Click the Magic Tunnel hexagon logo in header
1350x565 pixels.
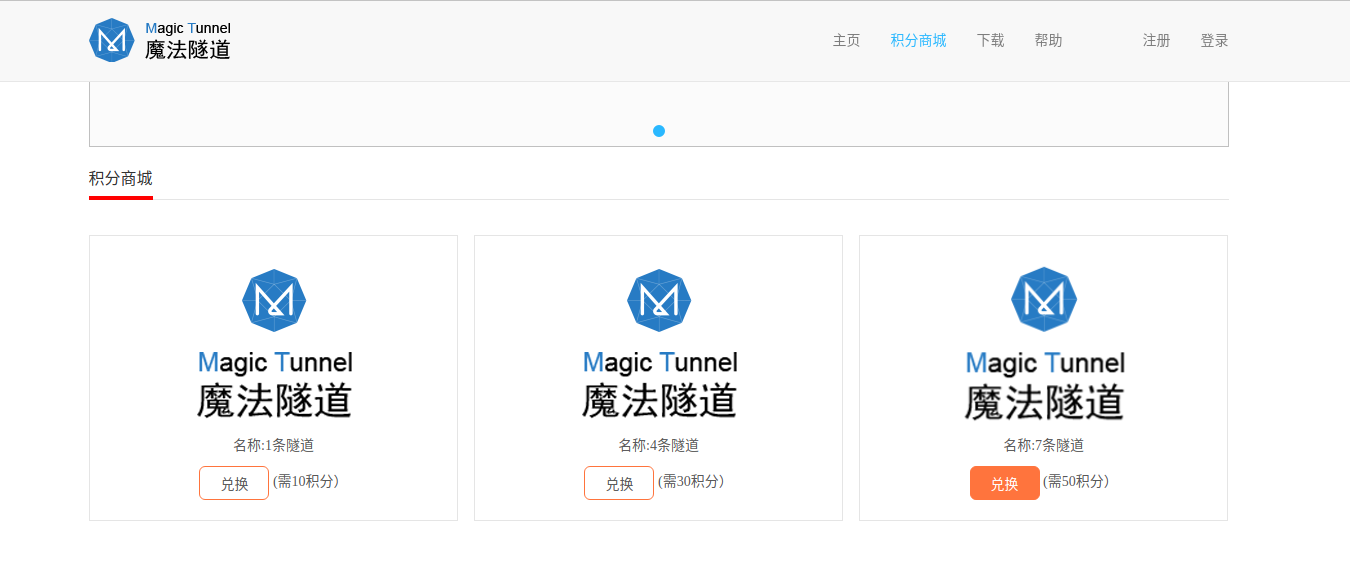(x=111, y=41)
